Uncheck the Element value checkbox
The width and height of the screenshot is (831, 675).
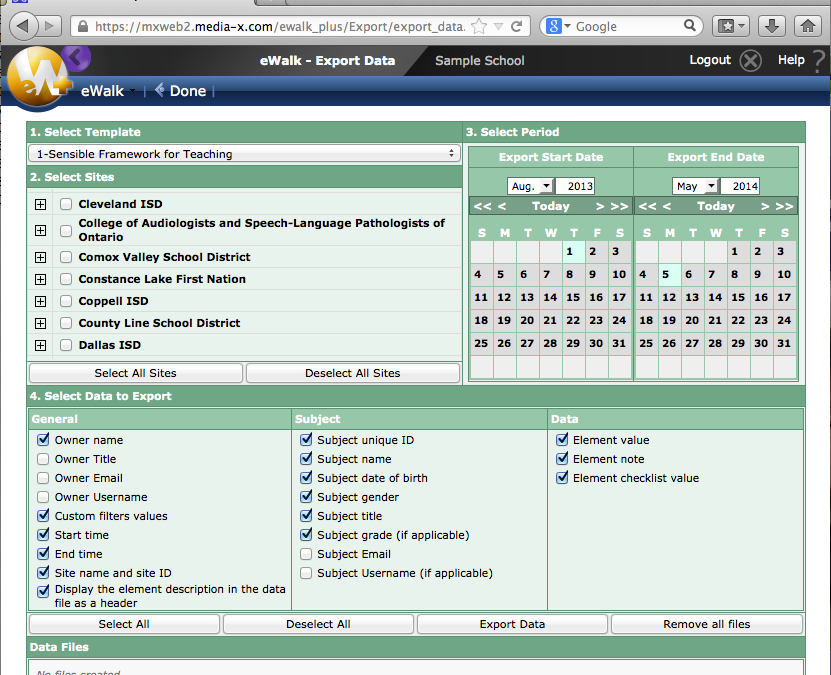pyautogui.click(x=562, y=440)
